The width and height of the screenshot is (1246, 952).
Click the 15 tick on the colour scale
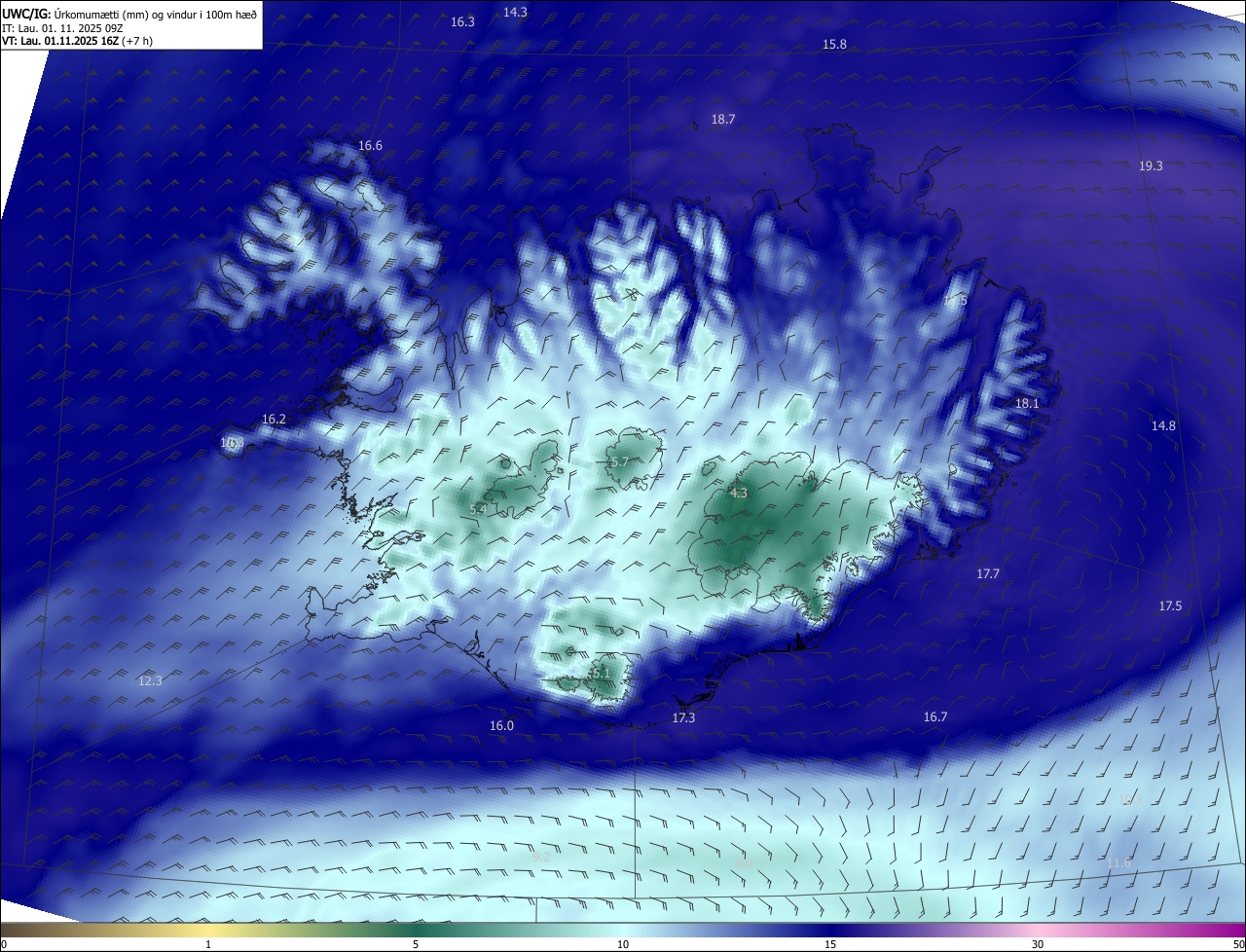pyautogui.click(x=830, y=945)
